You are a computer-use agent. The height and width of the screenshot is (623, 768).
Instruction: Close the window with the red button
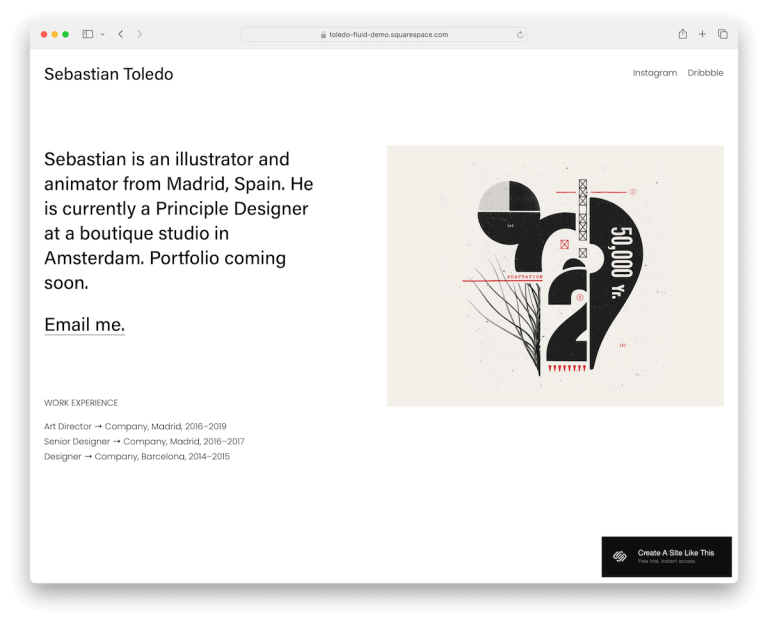click(x=44, y=34)
